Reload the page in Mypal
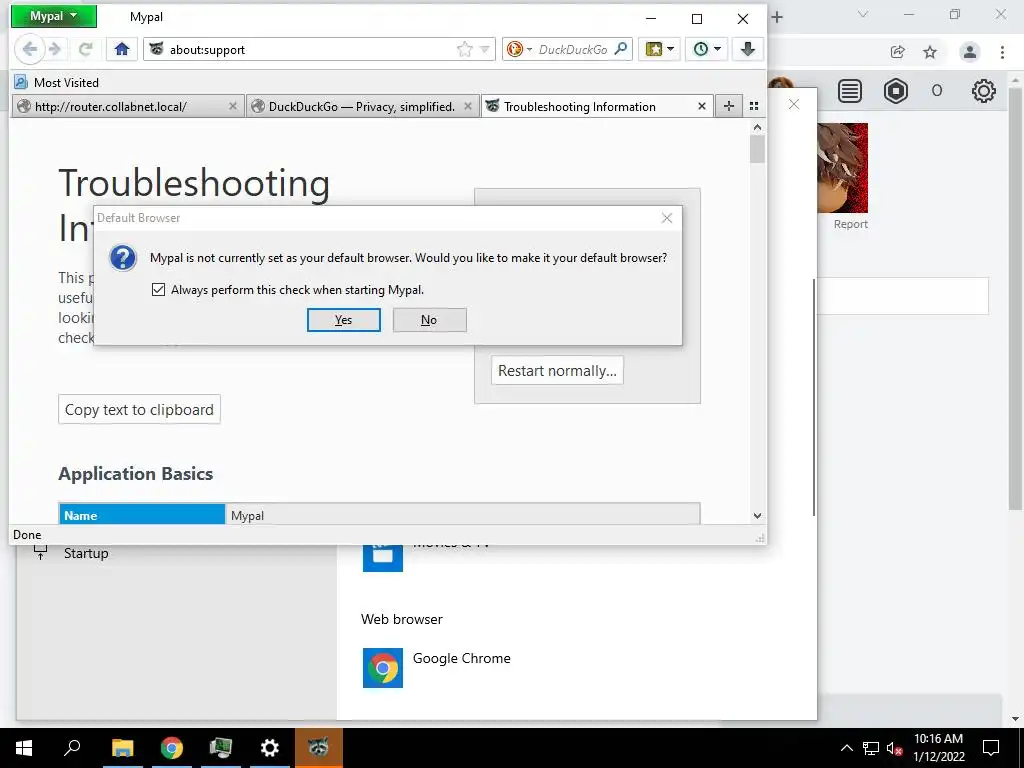Image resolution: width=1024 pixels, height=768 pixels. coord(85,49)
